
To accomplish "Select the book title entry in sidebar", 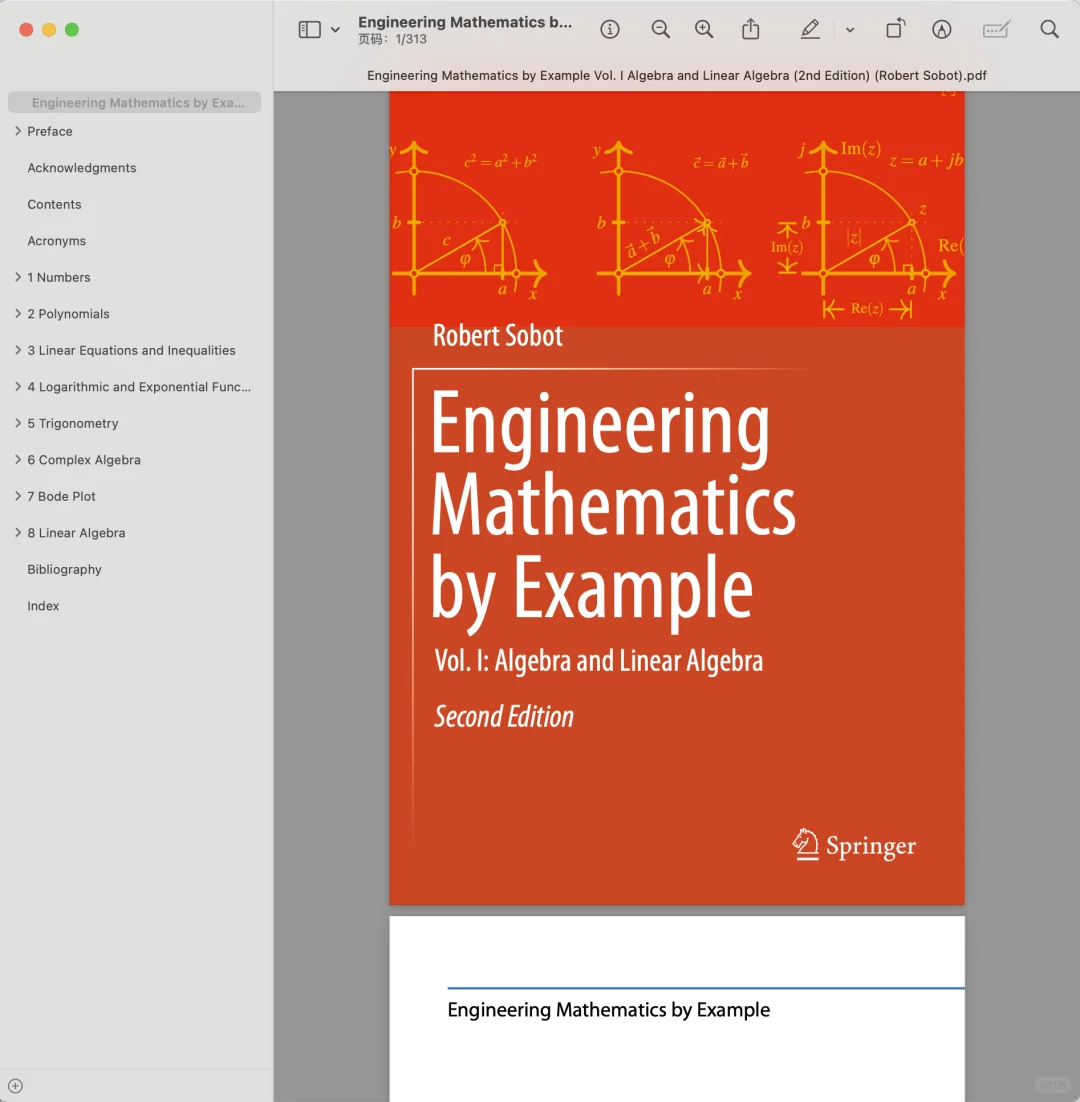I will click(x=134, y=103).
